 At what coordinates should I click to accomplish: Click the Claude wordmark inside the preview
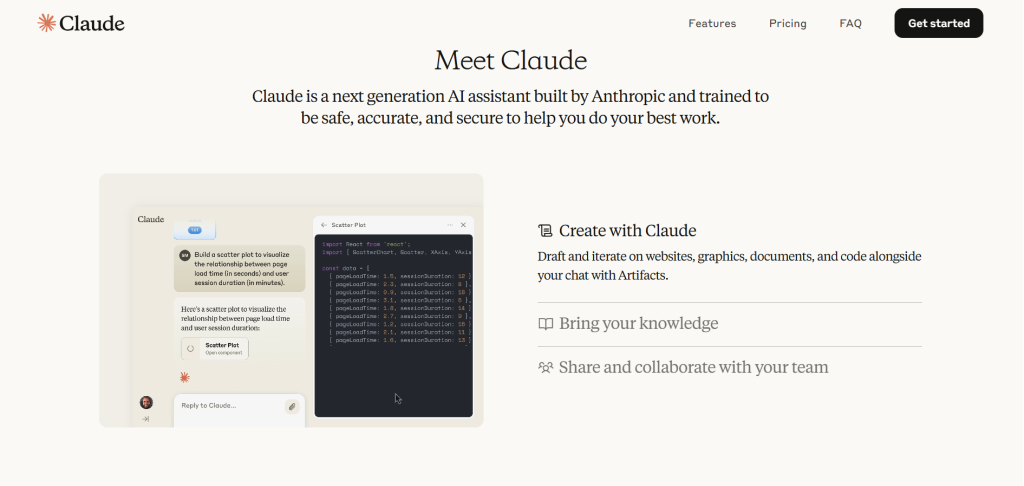[151, 219]
